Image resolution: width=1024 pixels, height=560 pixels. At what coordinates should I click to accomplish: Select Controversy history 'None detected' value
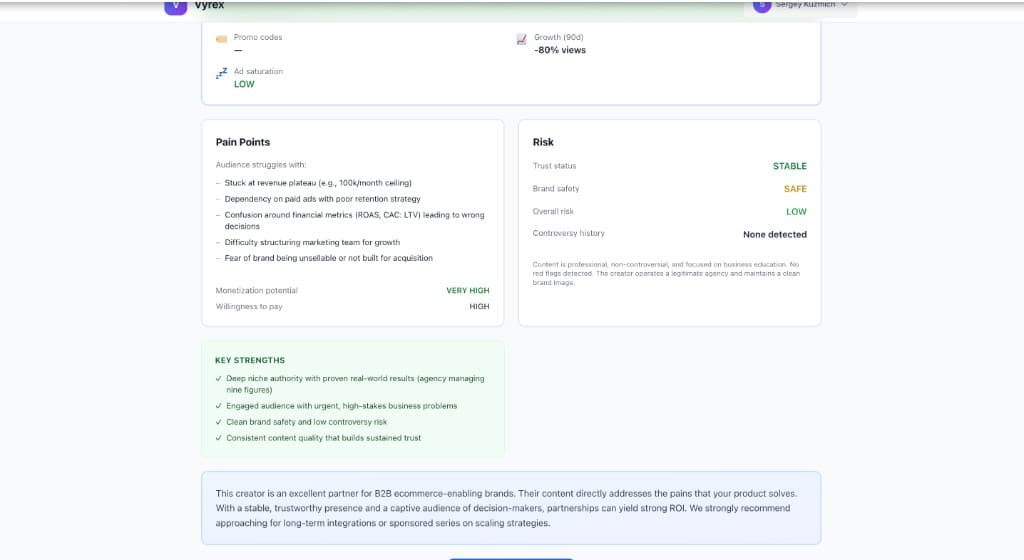pyautogui.click(x=775, y=234)
